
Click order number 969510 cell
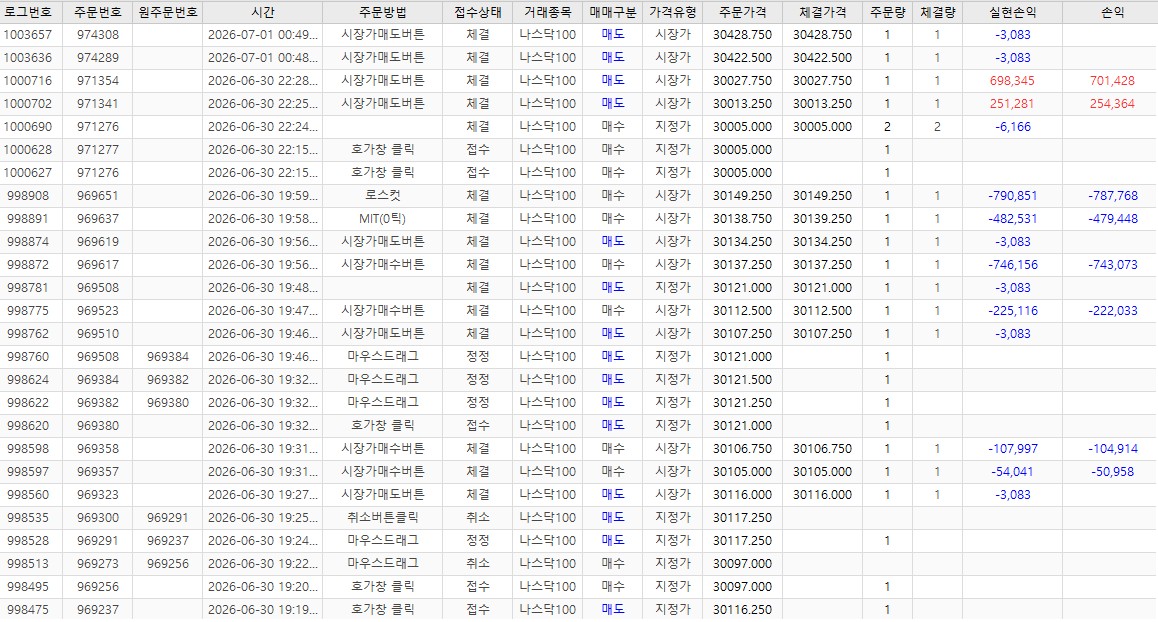click(x=97, y=333)
